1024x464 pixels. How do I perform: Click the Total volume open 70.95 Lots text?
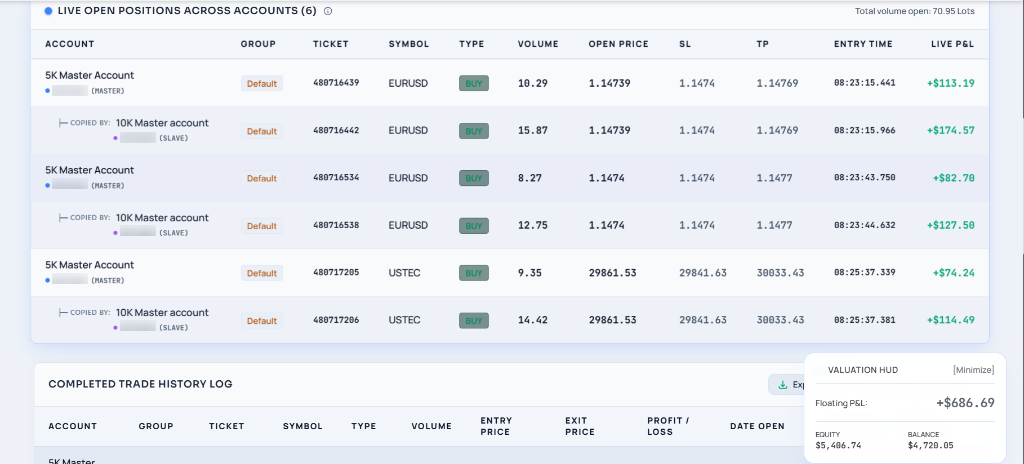click(914, 11)
